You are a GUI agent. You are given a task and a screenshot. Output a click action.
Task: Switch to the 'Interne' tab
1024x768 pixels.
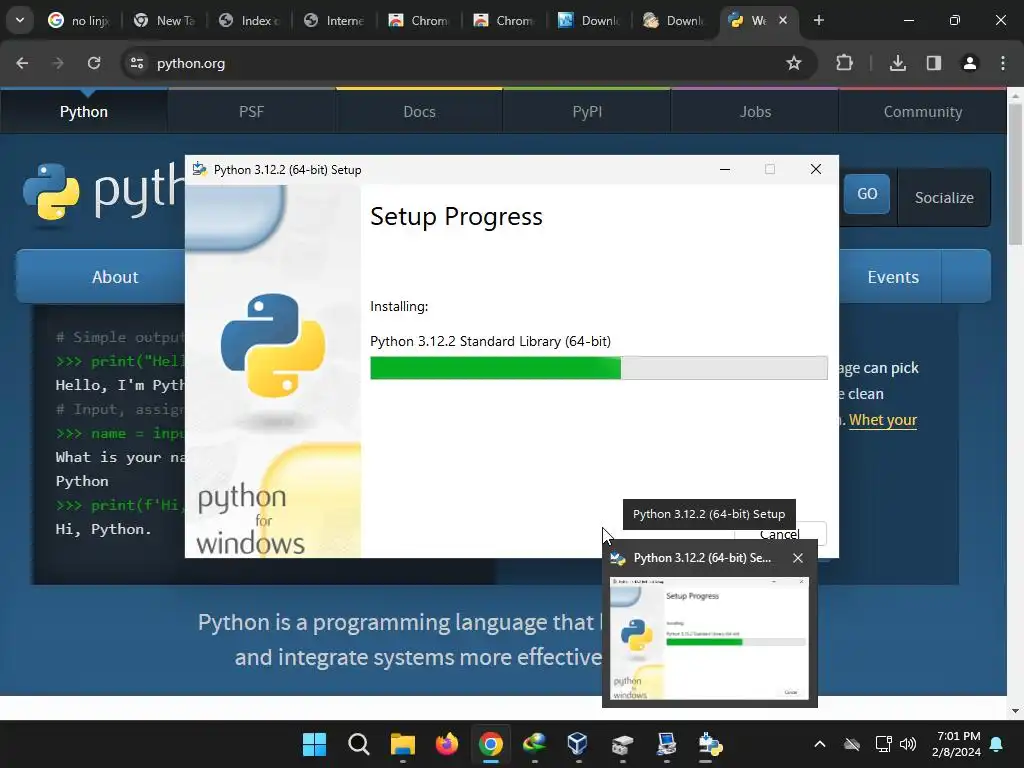334,20
